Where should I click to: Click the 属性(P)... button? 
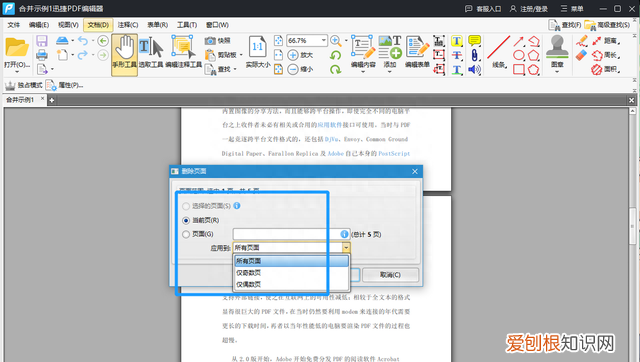(x=65, y=85)
